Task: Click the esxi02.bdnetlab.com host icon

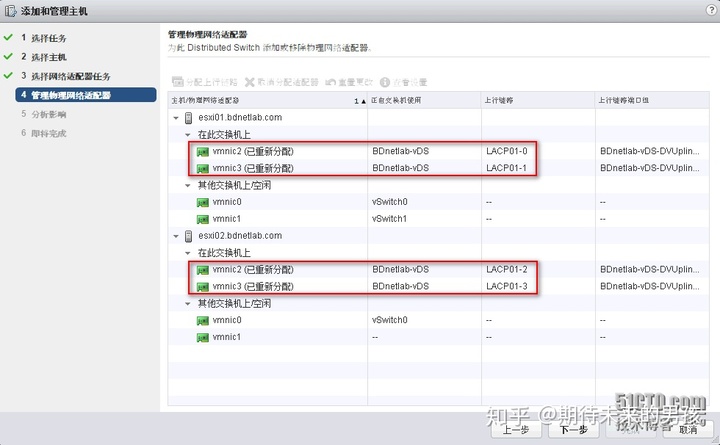Action: (188, 236)
